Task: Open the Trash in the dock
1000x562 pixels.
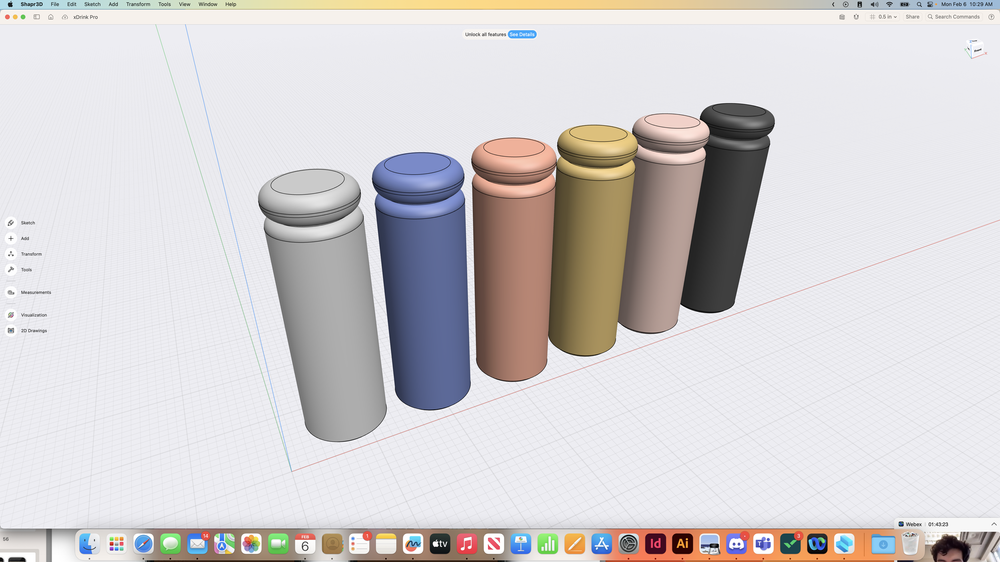Action: [x=911, y=544]
